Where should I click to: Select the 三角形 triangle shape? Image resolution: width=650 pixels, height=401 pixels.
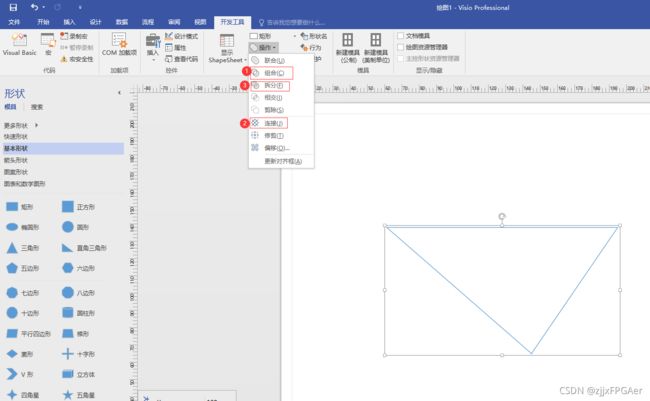pos(23,248)
